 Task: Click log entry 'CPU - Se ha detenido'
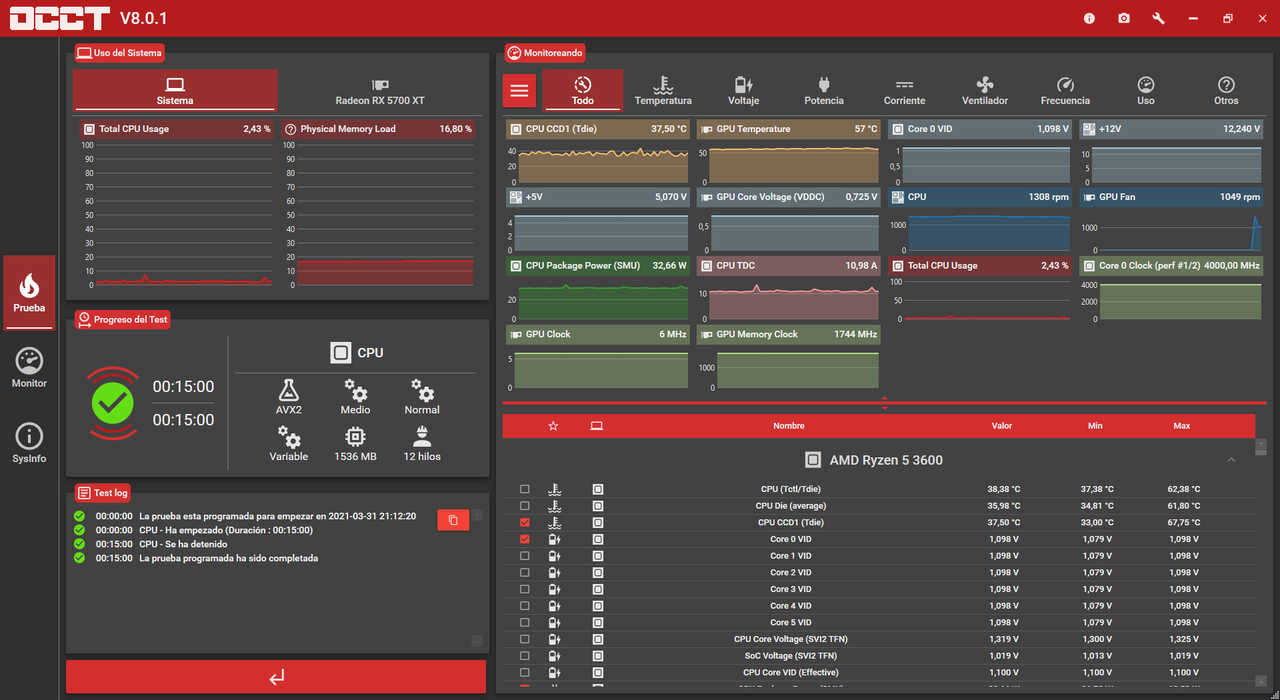[x=183, y=545]
